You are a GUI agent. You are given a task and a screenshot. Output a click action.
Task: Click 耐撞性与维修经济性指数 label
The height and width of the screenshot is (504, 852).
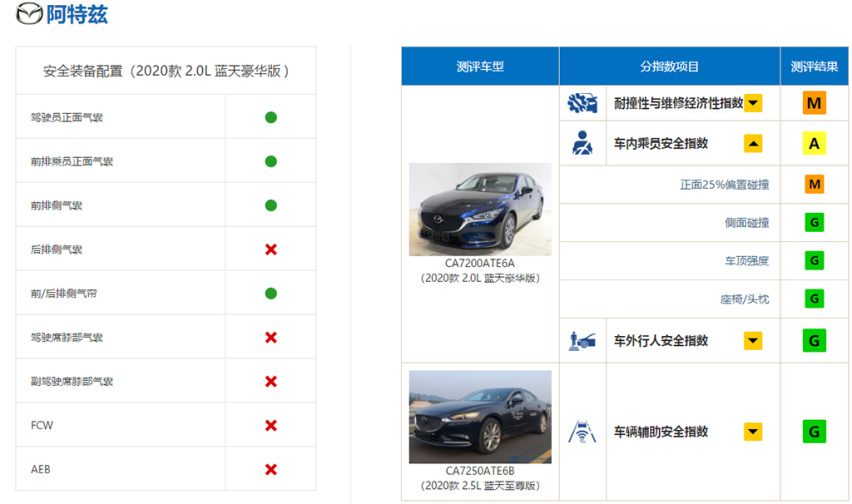click(678, 103)
